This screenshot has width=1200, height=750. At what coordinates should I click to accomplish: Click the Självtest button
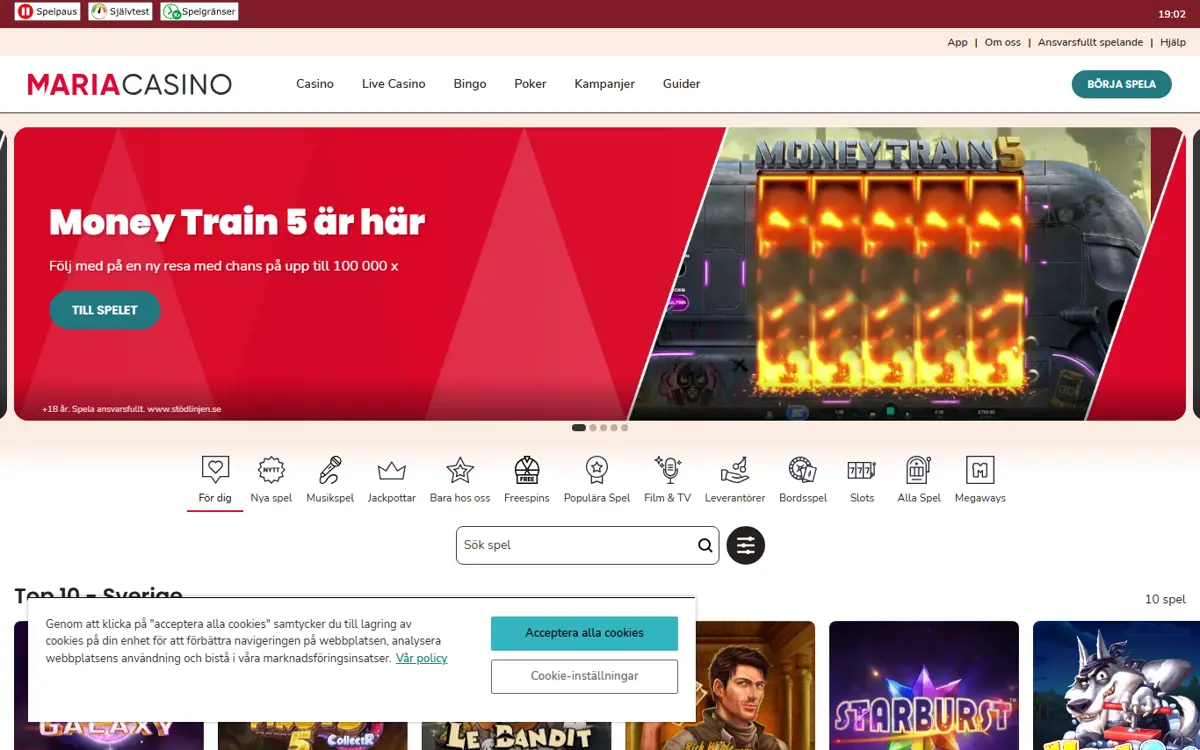point(120,12)
